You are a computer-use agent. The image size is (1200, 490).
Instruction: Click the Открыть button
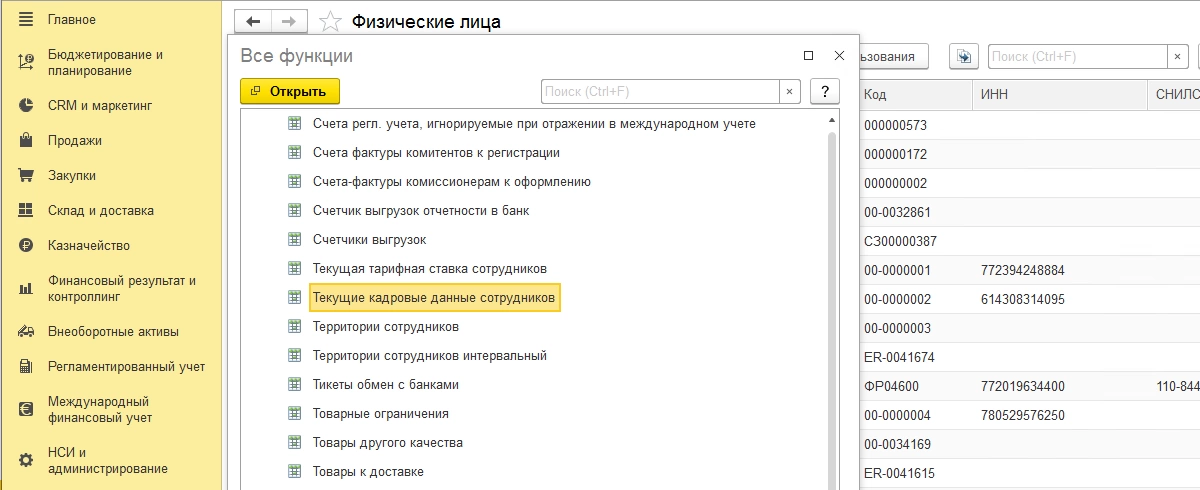click(290, 91)
